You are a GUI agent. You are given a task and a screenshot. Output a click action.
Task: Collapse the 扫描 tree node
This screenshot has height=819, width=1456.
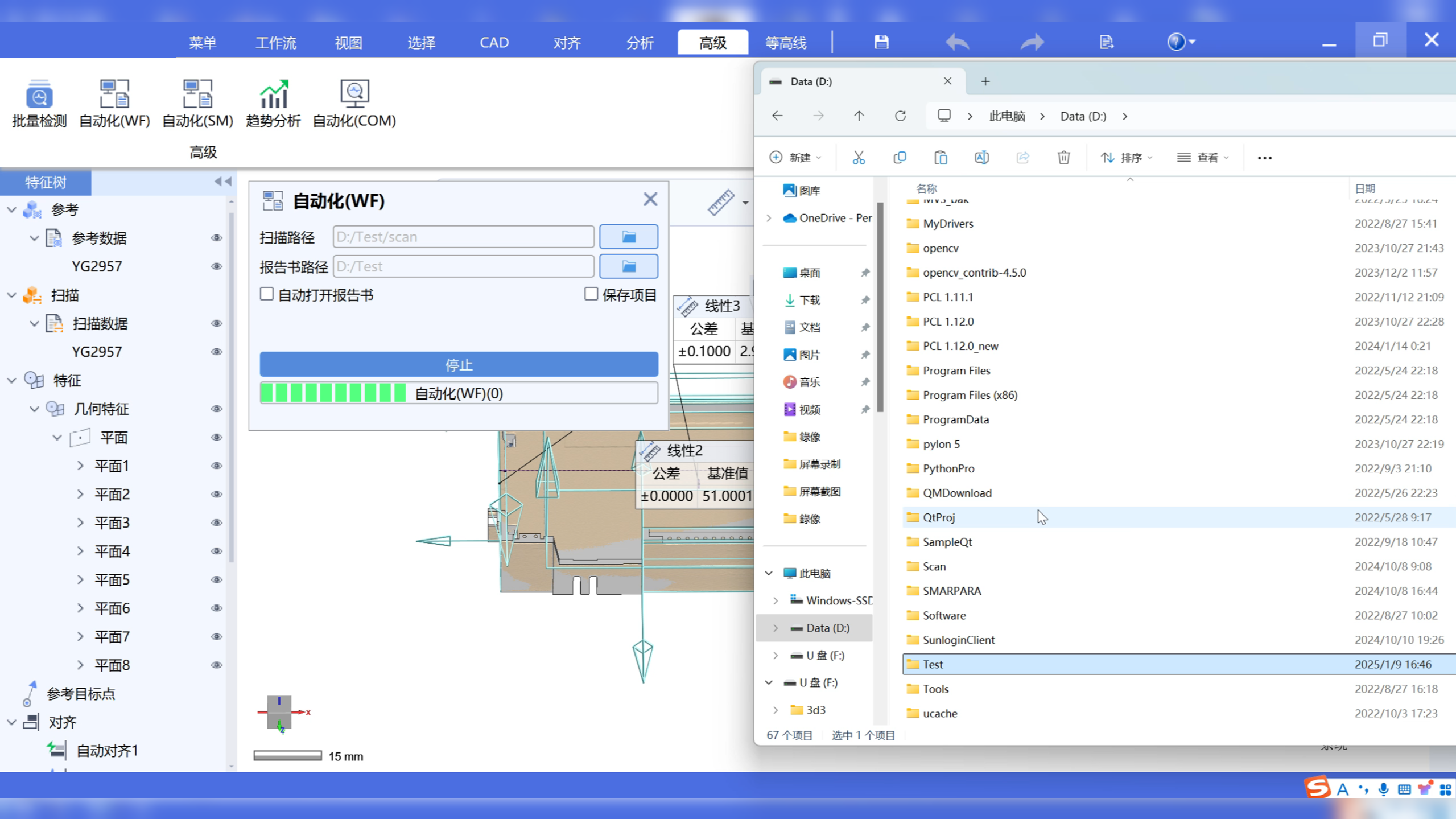click(x=11, y=295)
